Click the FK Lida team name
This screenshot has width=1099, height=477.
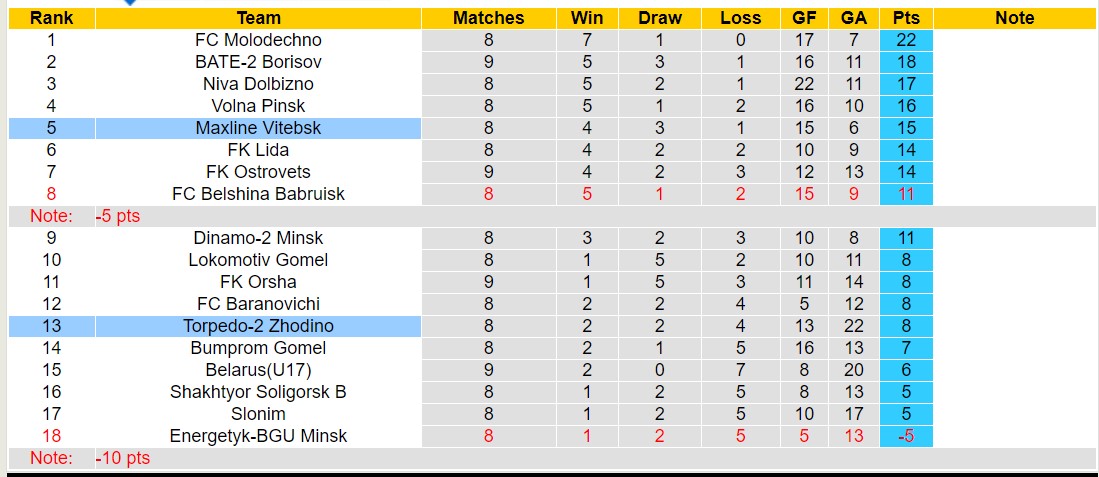pos(258,150)
